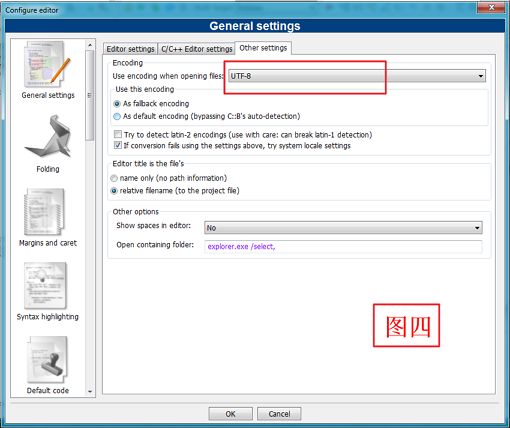Viewport: 510px width, 428px height.
Task: Expand the 'Show spaces in editor' dropdown
Action: coord(343,228)
